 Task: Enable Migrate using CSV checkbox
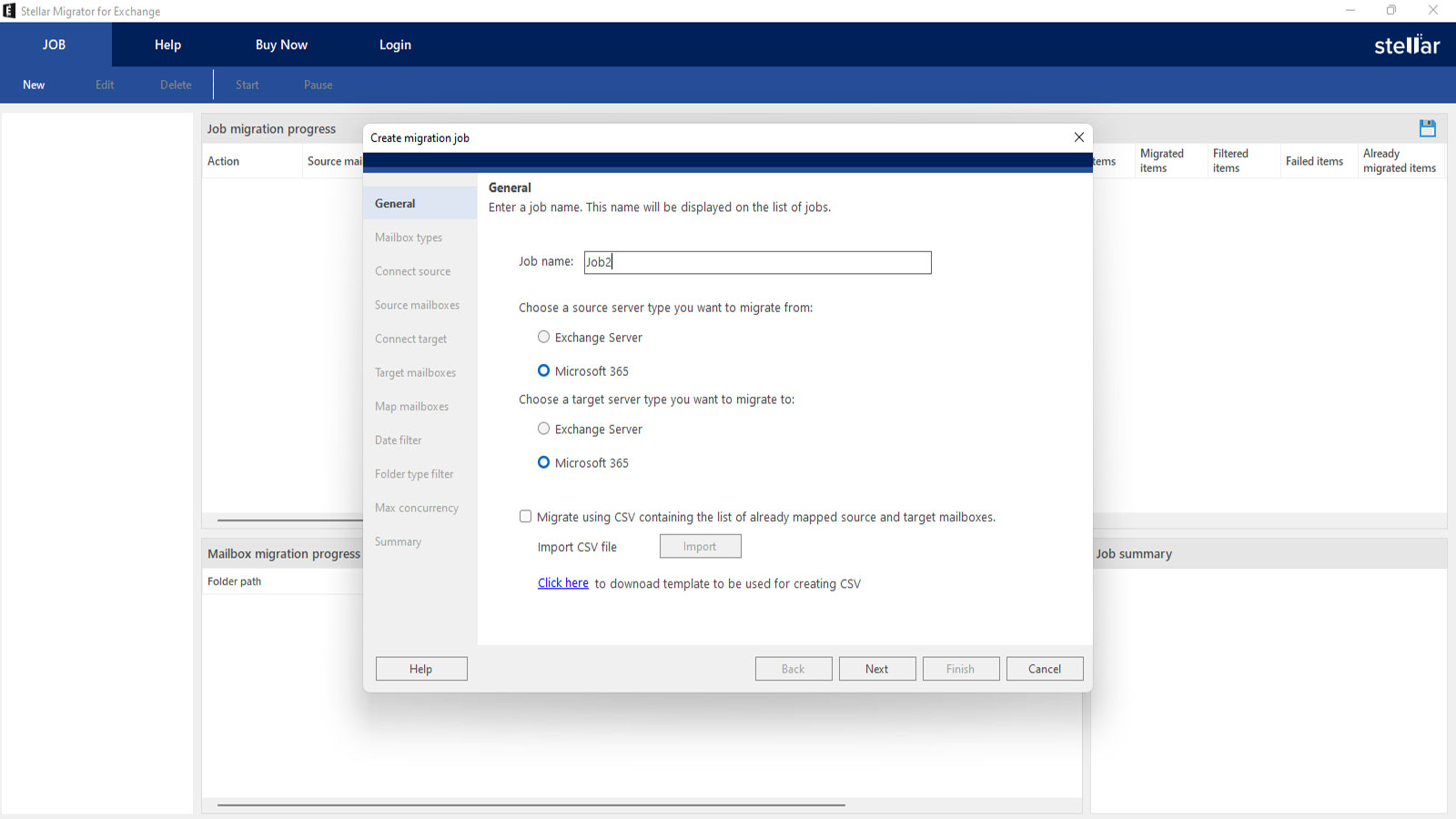[x=526, y=517]
